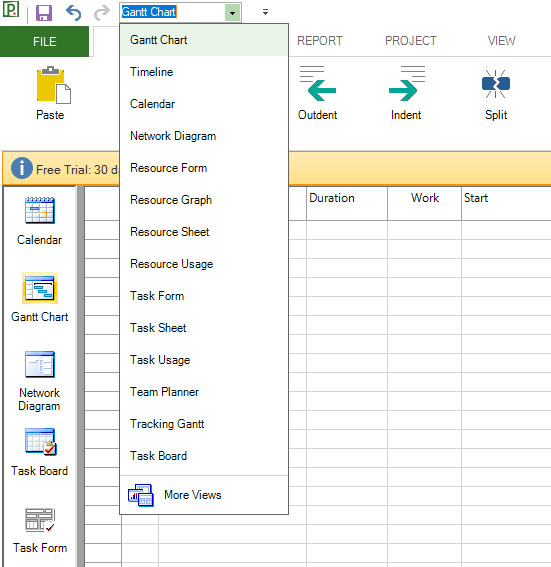Open Task Form from the view bar
551x567 pixels.
pyautogui.click(x=40, y=530)
